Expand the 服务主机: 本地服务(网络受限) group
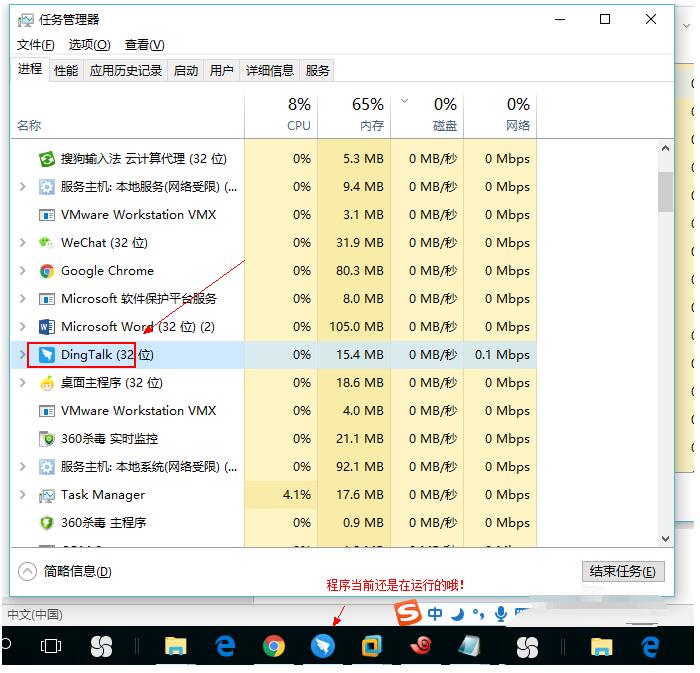Screen dimensions: 700x673 click(x=22, y=187)
